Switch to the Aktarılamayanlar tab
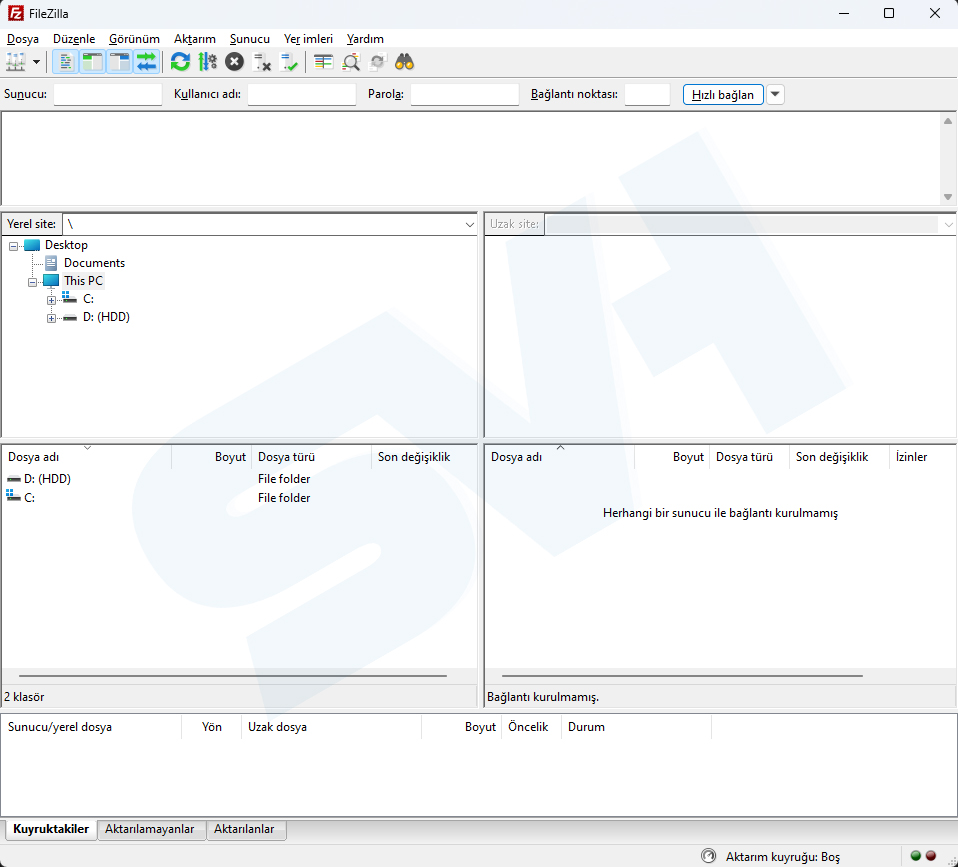This screenshot has width=958, height=867. pos(150,829)
